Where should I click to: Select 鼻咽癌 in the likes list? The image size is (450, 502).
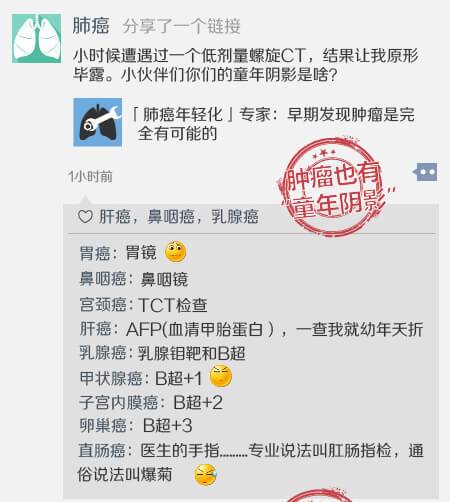click(x=171, y=217)
